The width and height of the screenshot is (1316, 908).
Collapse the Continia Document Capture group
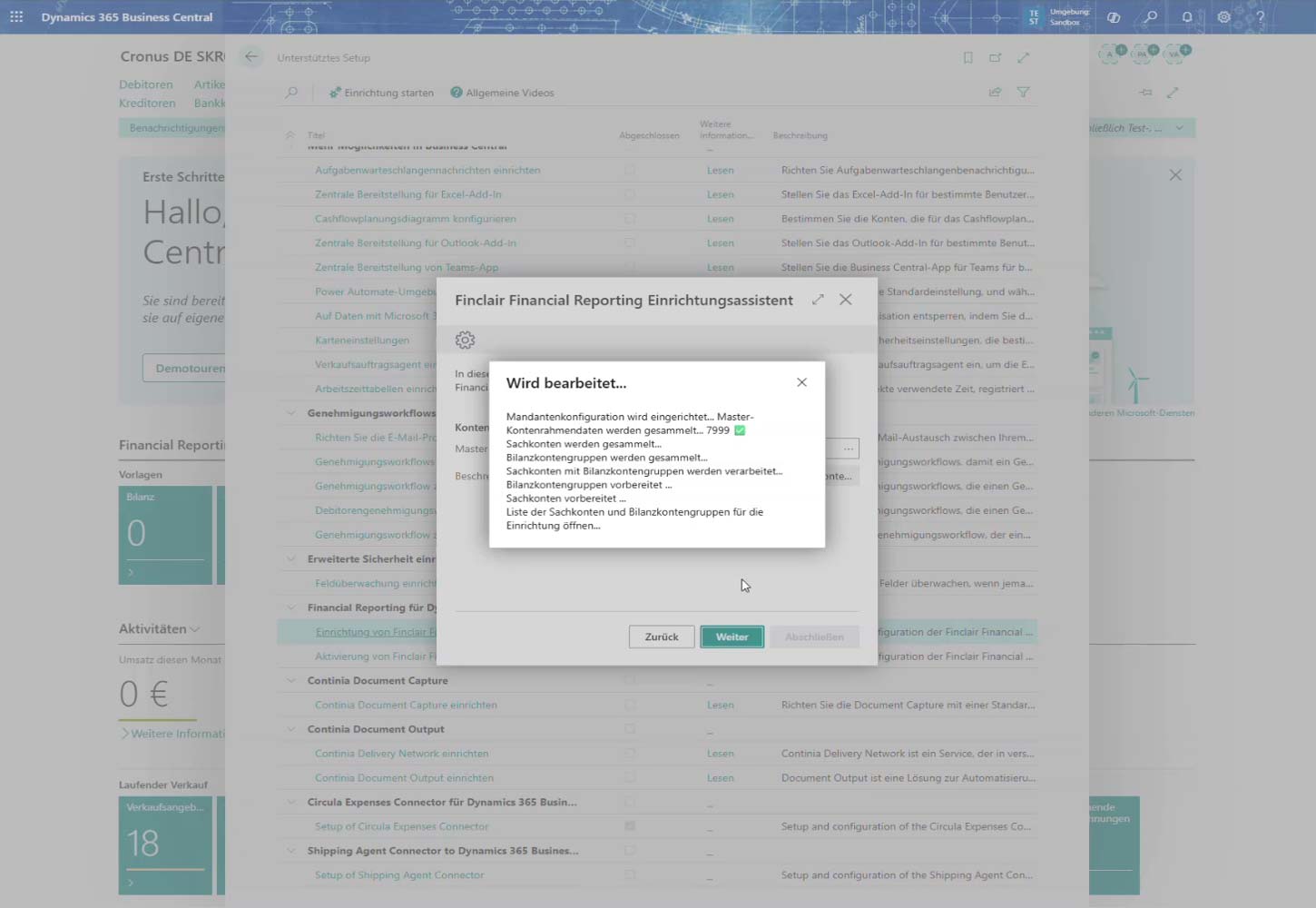click(291, 681)
